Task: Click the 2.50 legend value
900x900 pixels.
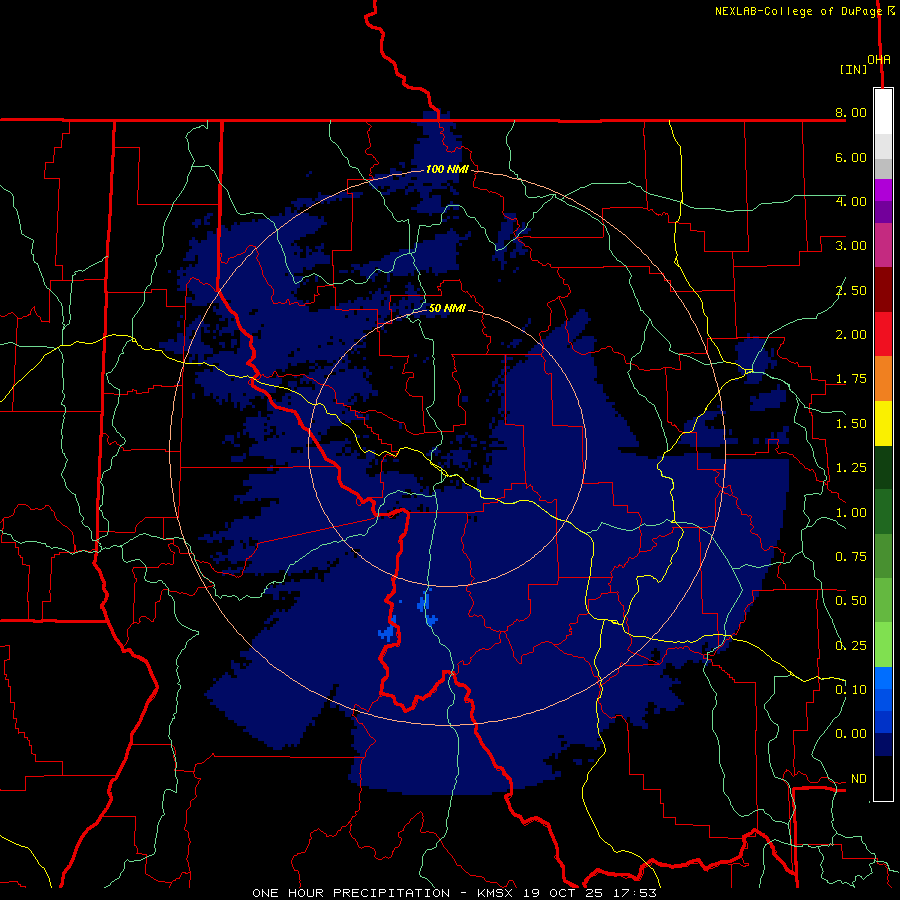Action: point(851,290)
